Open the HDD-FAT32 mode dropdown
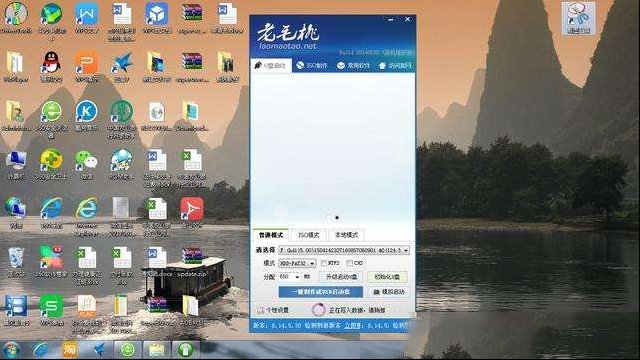 297,263
